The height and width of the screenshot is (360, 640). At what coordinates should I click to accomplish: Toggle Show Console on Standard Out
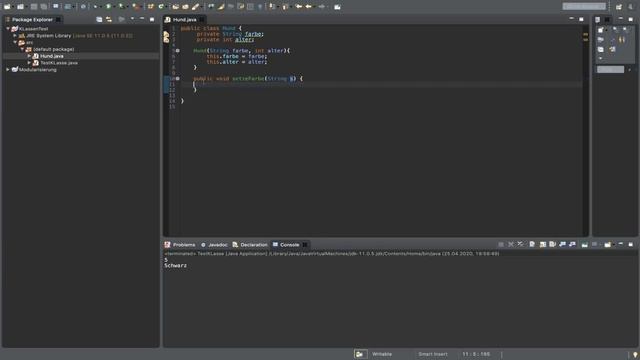(562, 244)
